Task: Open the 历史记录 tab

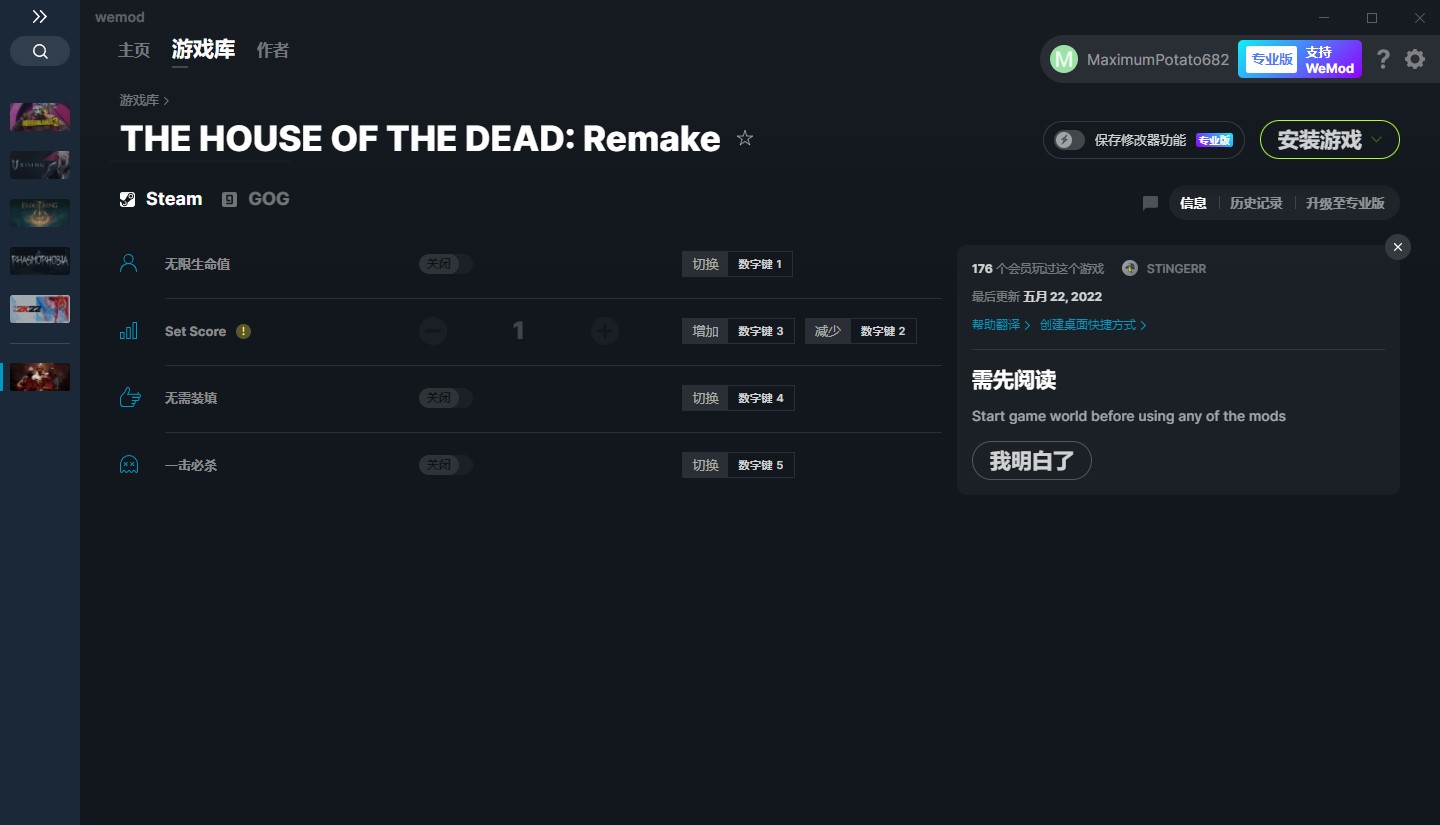Action: pyautogui.click(x=1256, y=203)
